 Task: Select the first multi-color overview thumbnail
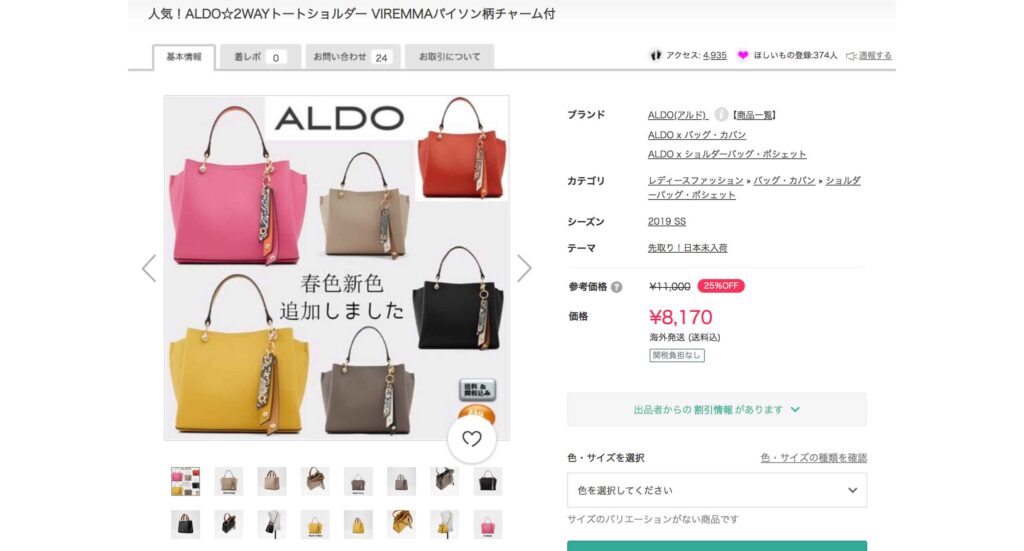click(x=185, y=481)
